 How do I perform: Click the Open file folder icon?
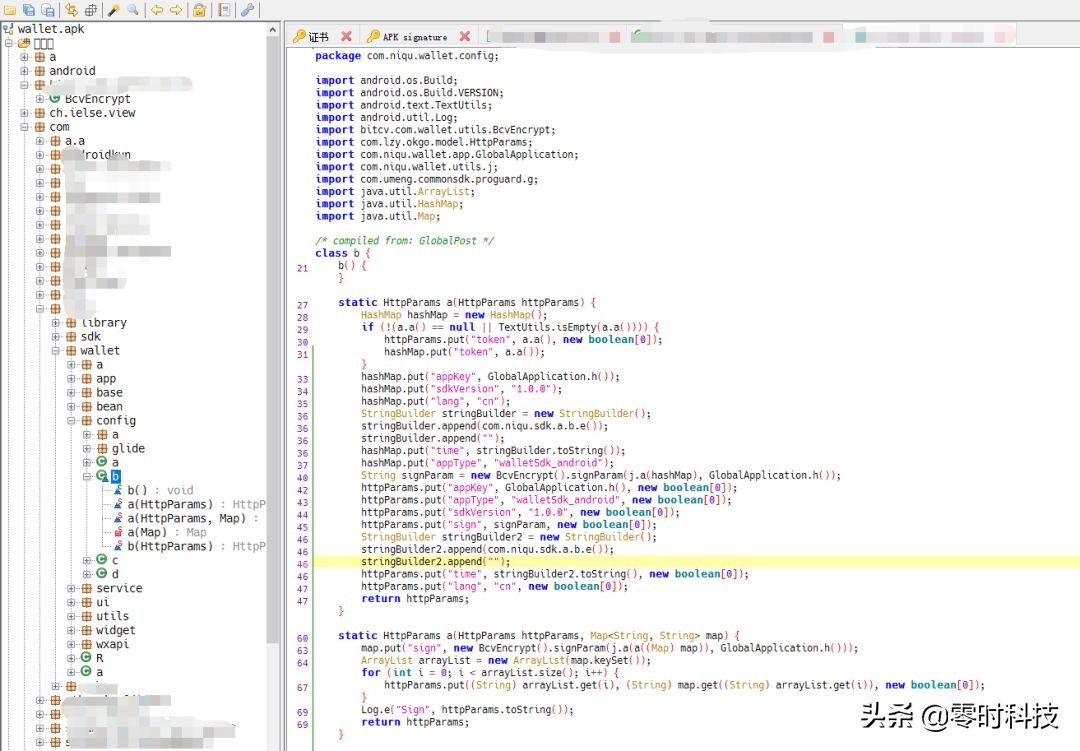(x=9, y=10)
